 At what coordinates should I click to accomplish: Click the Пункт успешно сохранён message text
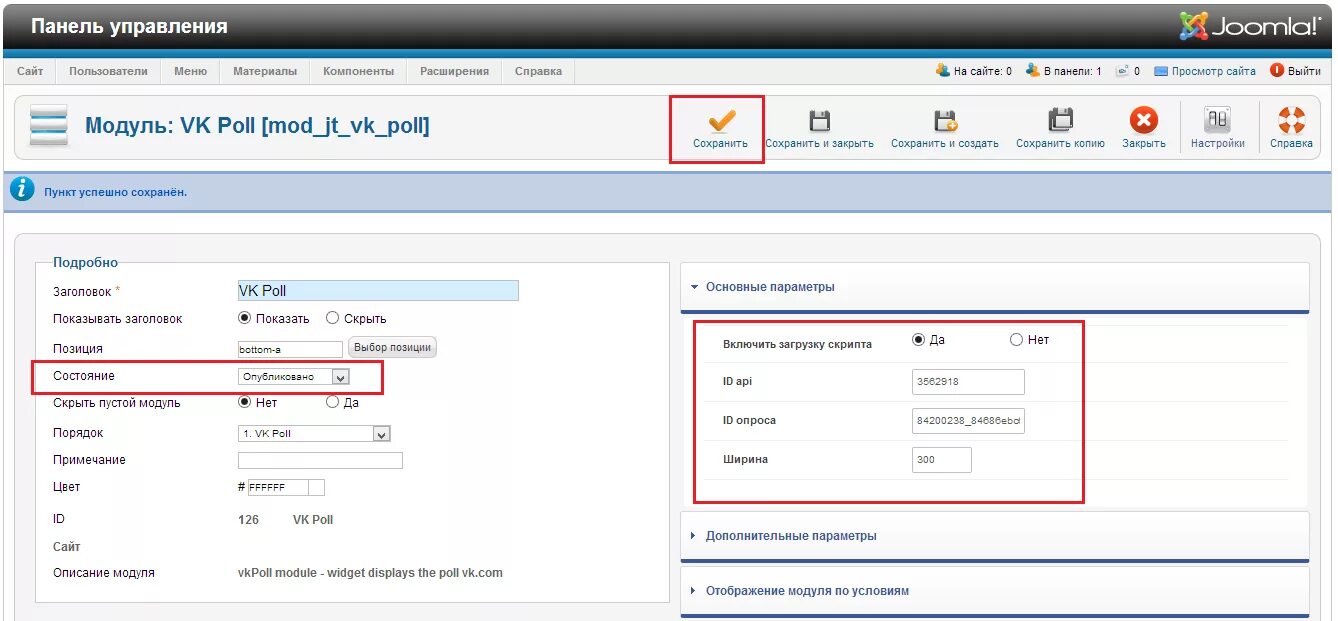(x=115, y=191)
